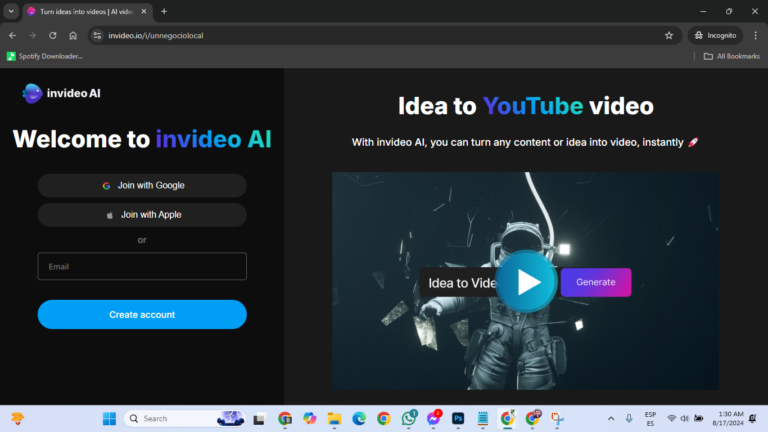Open a new browser tab
The height and width of the screenshot is (432, 768).
[164, 11]
